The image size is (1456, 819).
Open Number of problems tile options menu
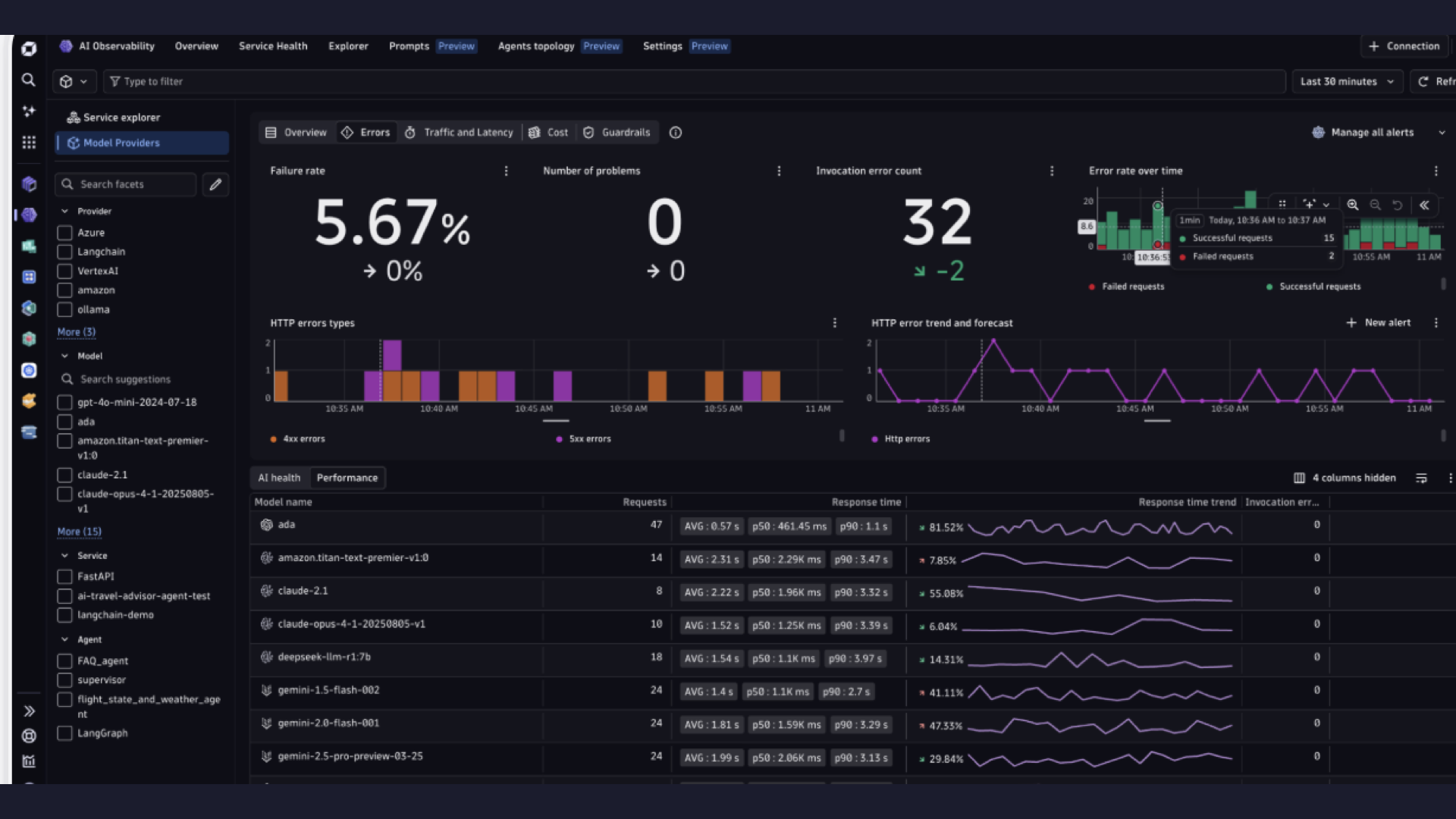(x=779, y=171)
